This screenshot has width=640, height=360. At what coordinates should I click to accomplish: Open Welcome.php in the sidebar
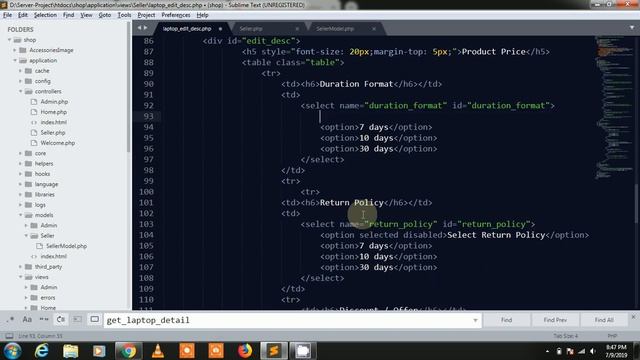(58, 143)
